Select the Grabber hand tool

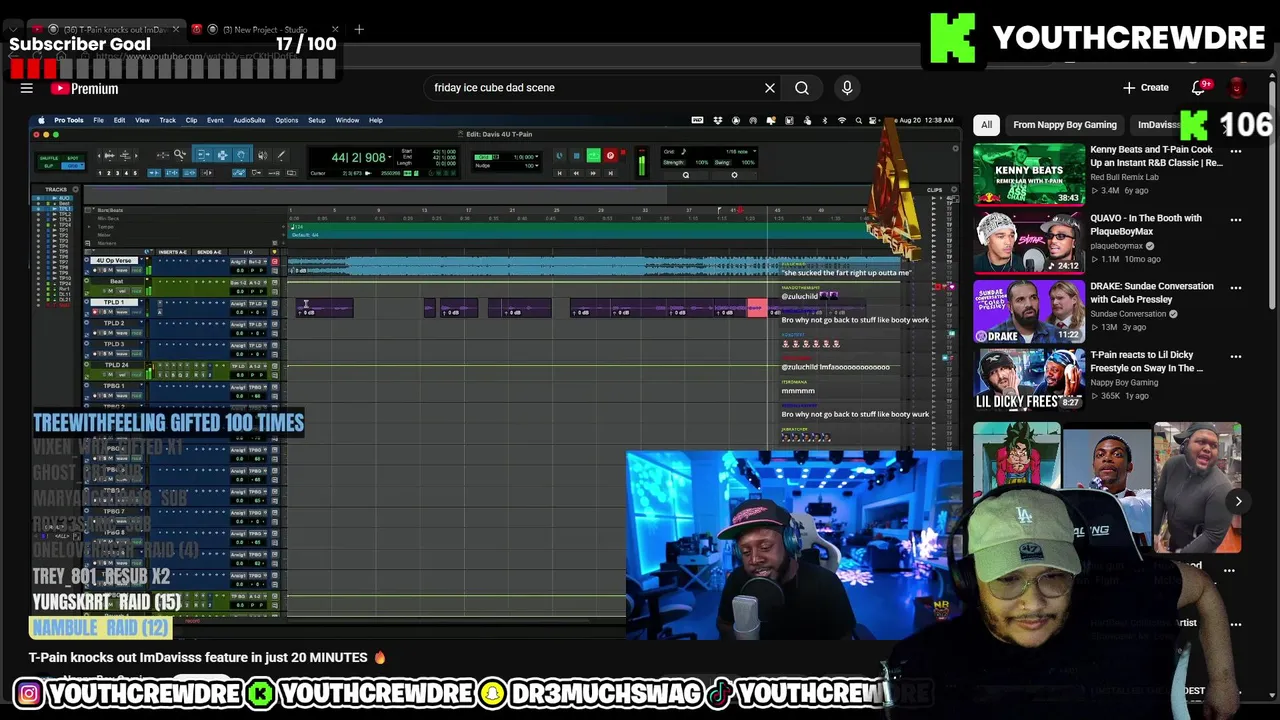[x=241, y=155]
